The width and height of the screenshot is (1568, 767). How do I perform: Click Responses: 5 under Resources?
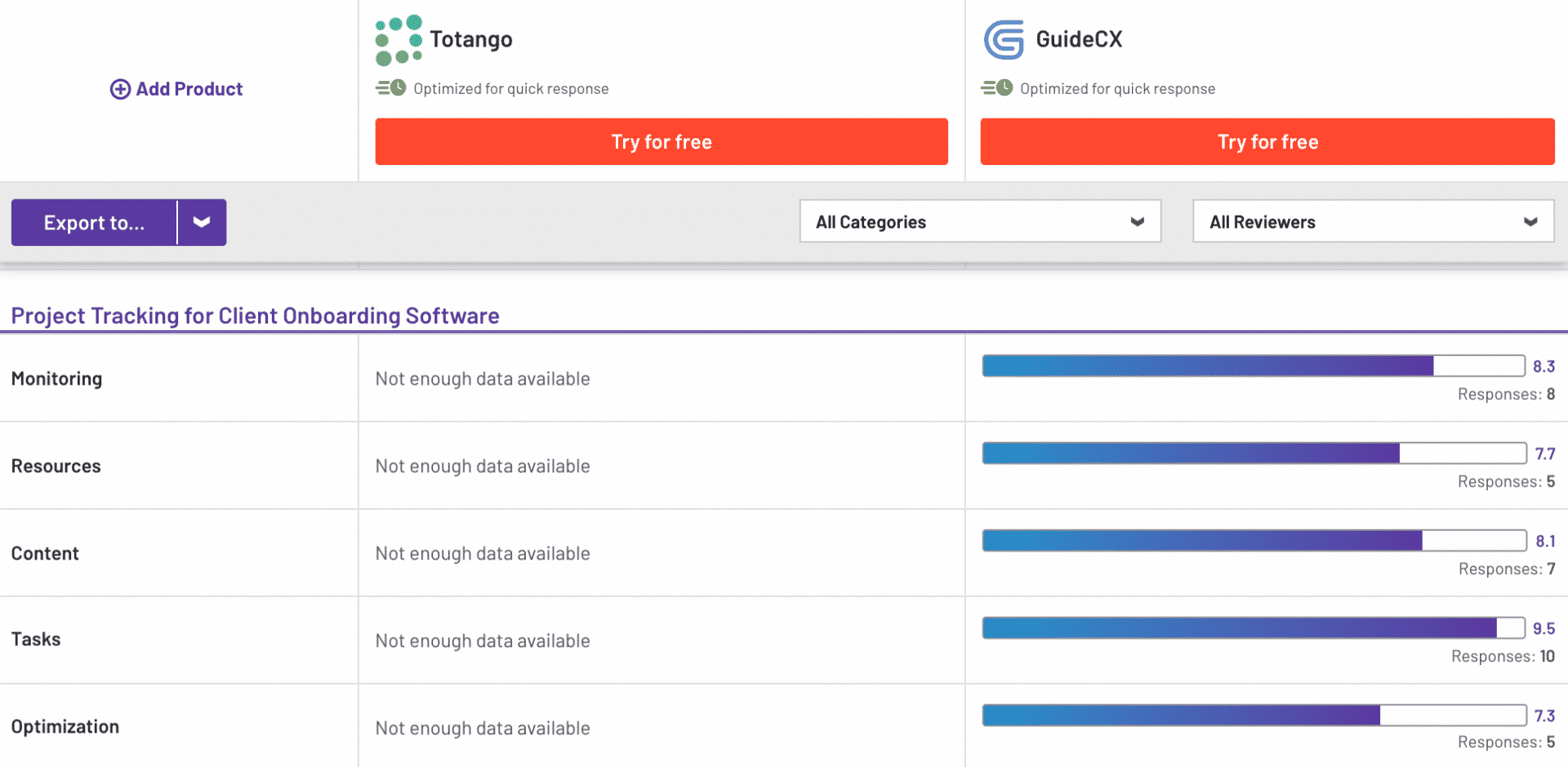pos(1507,481)
